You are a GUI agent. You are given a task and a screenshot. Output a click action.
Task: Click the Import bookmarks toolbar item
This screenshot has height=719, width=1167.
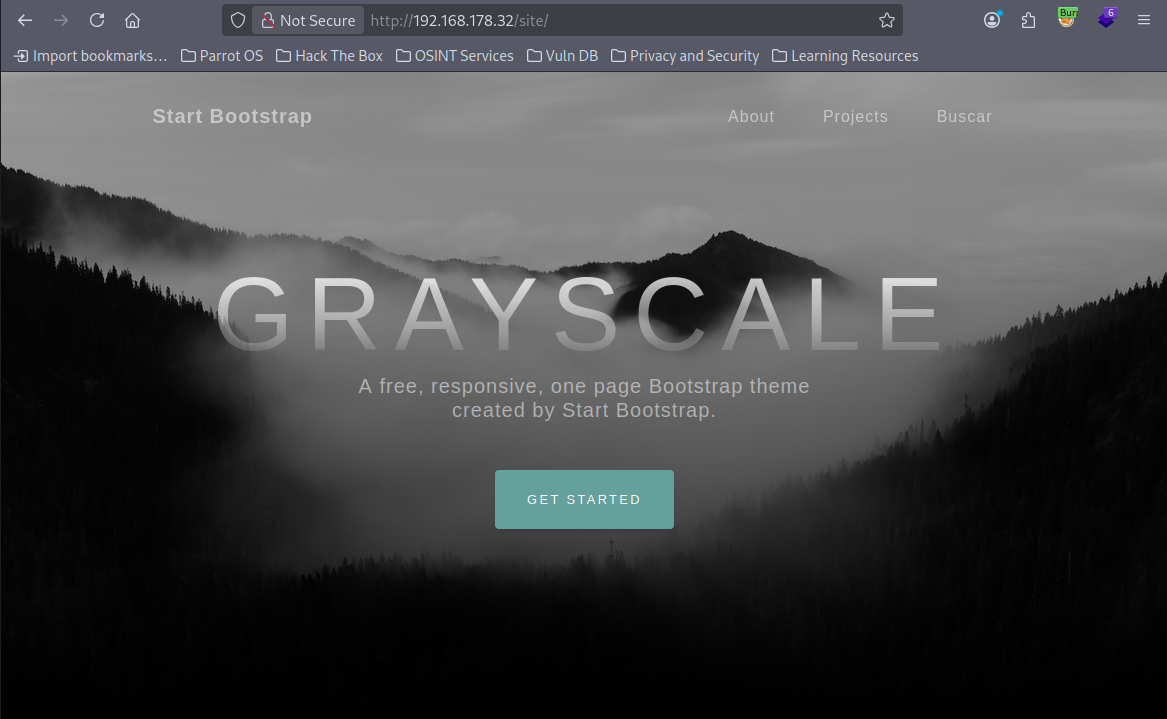(x=91, y=56)
